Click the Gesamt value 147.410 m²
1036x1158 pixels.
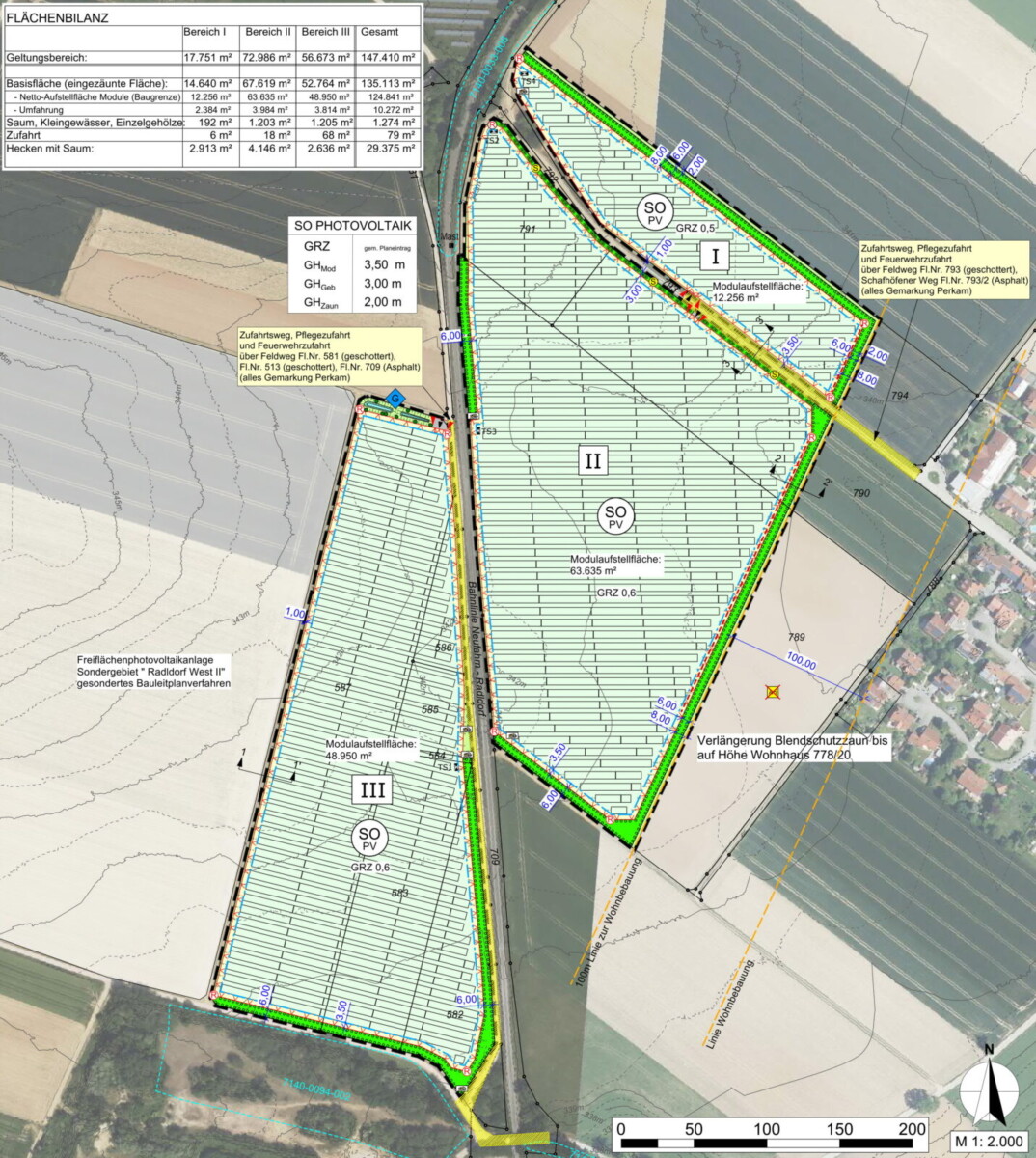(x=387, y=58)
